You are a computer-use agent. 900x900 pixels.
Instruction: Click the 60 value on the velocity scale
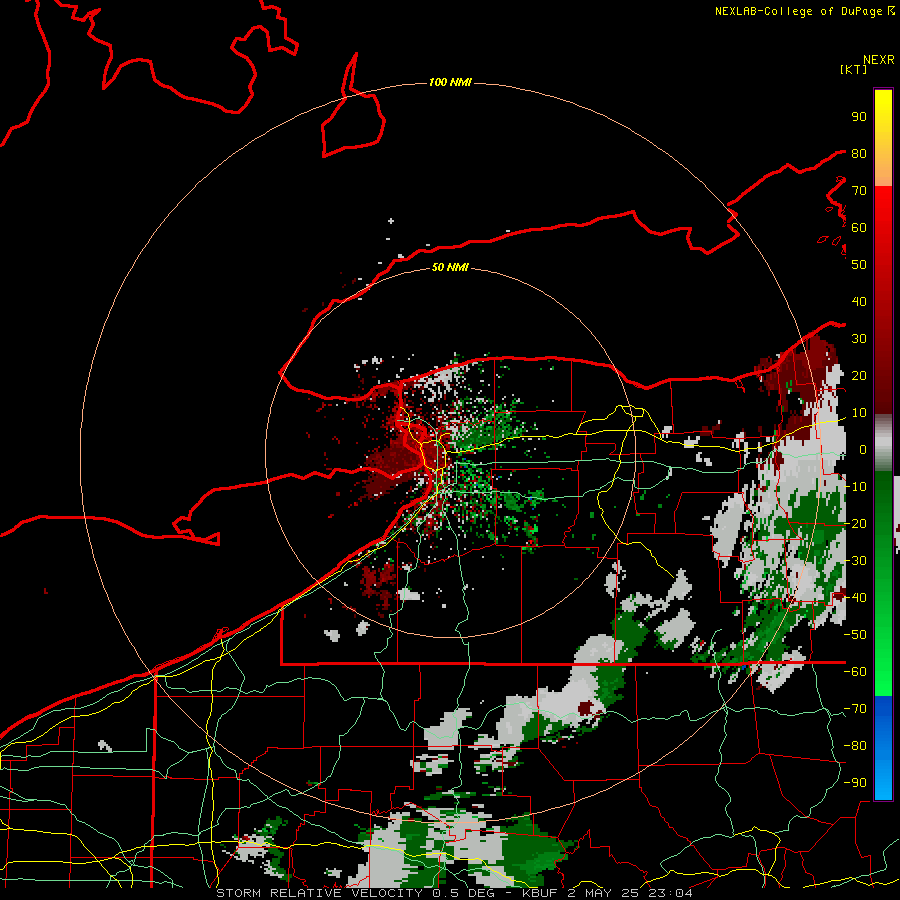tap(859, 228)
